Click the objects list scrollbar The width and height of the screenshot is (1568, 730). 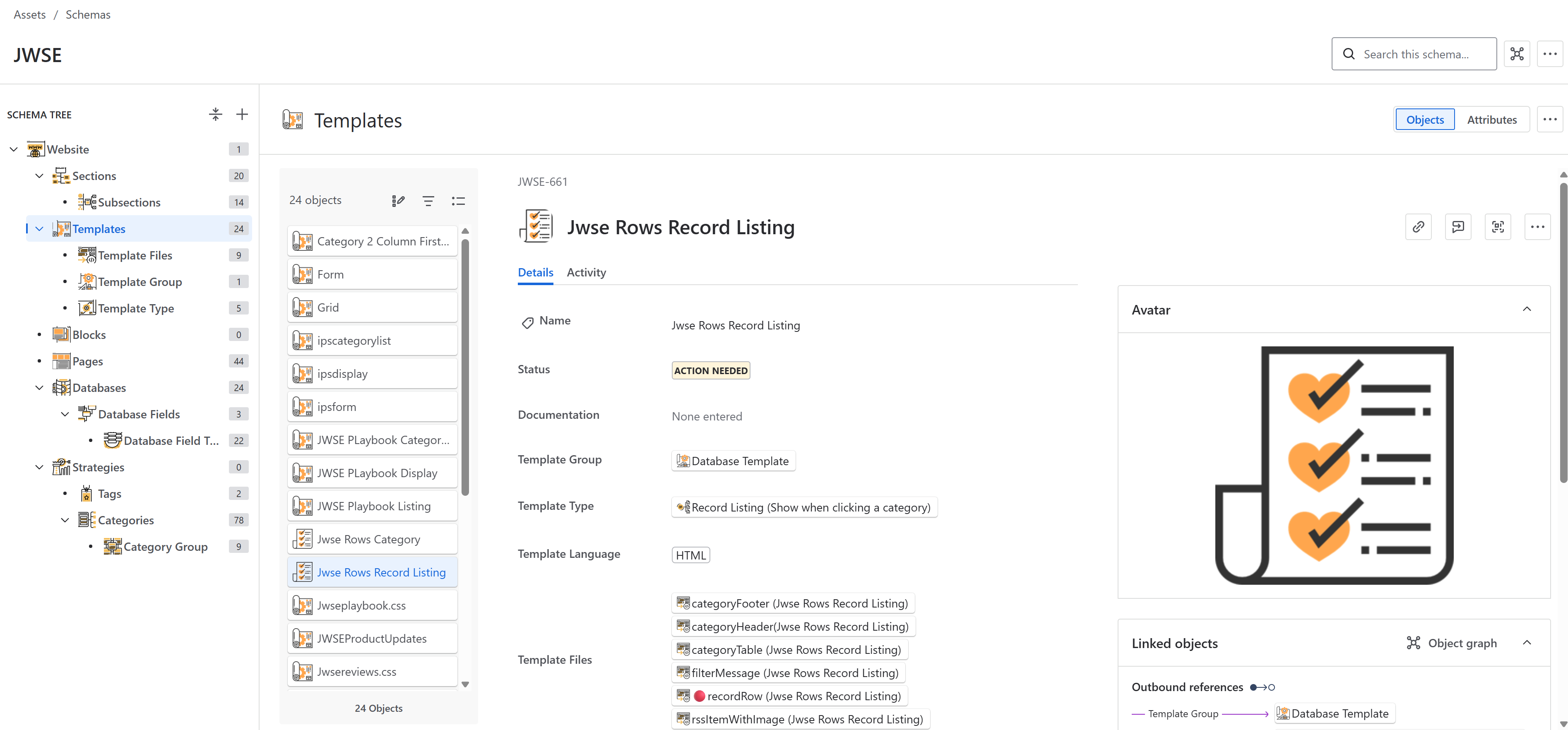point(465,365)
